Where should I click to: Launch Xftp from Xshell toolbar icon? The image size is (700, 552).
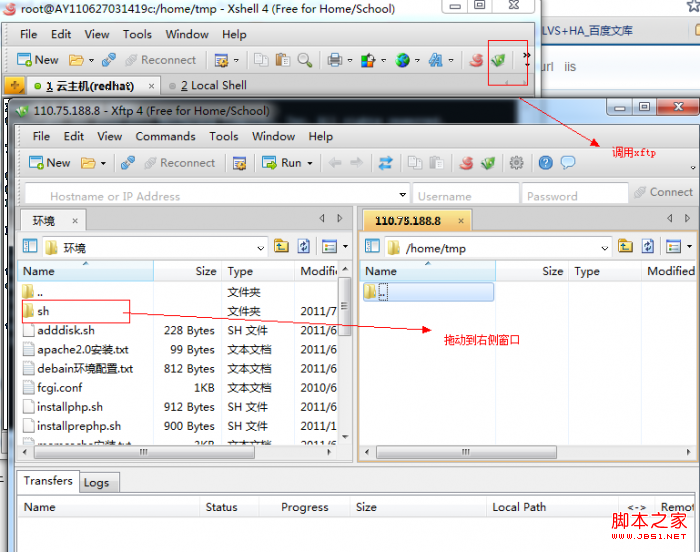pyautogui.click(x=498, y=60)
